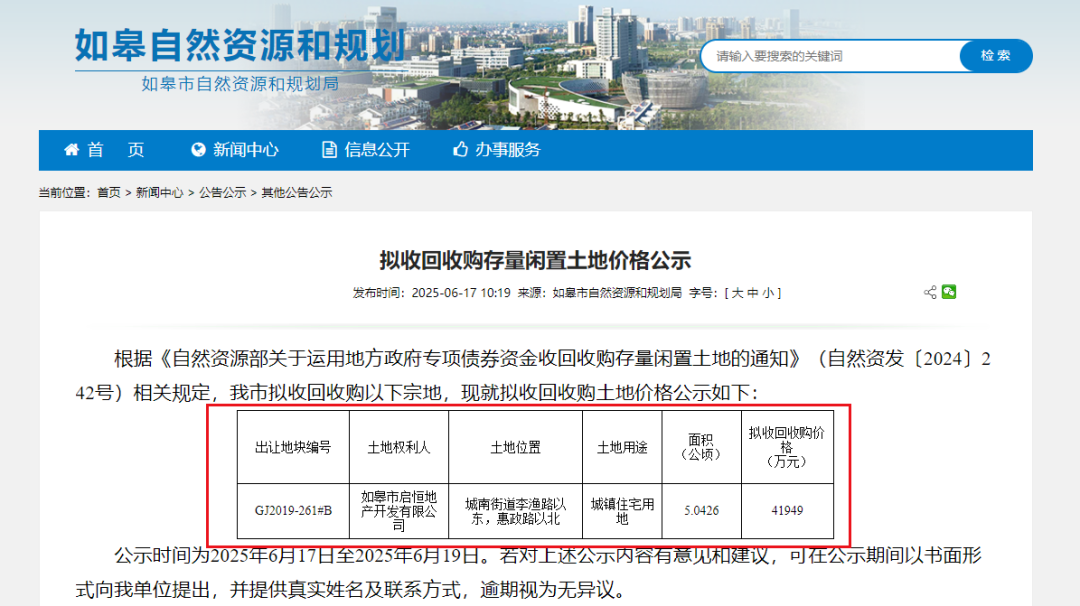The width and height of the screenshot is (1080, 606).
Task: Click the globe icon beside 新闻中心
Action: click(x=198, y=149)
